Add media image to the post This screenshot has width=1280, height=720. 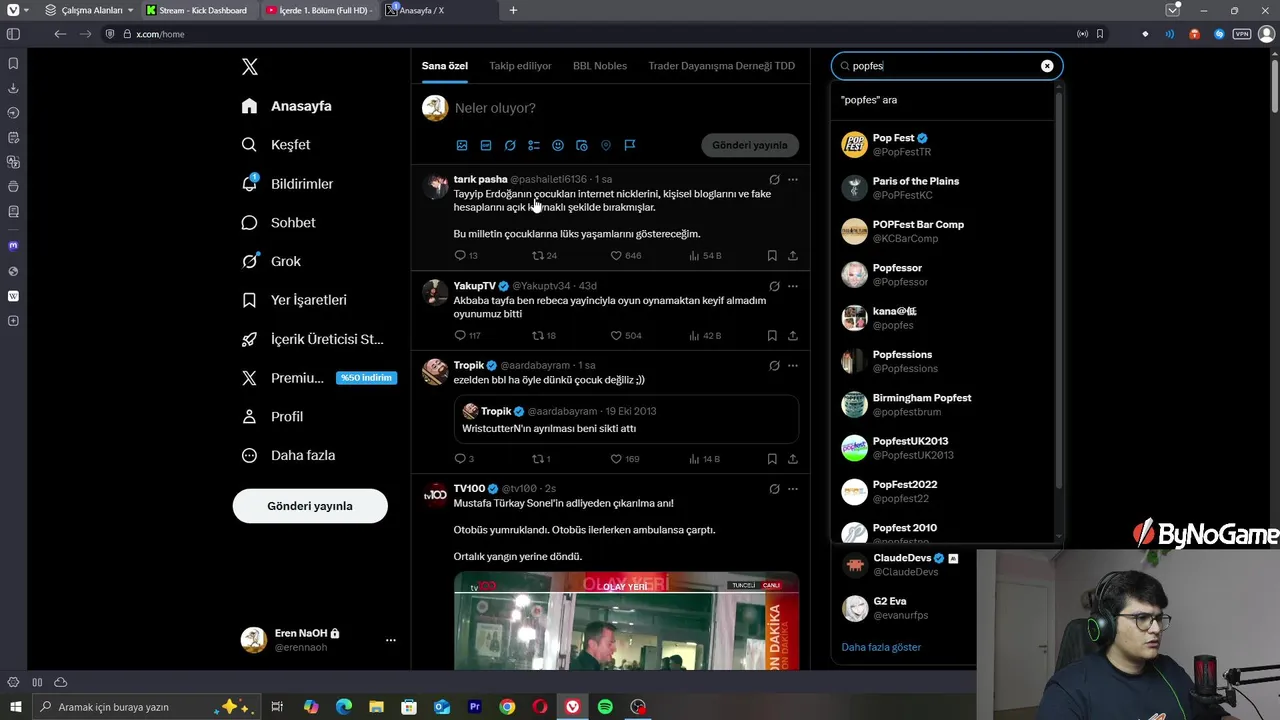pos(462,145)
